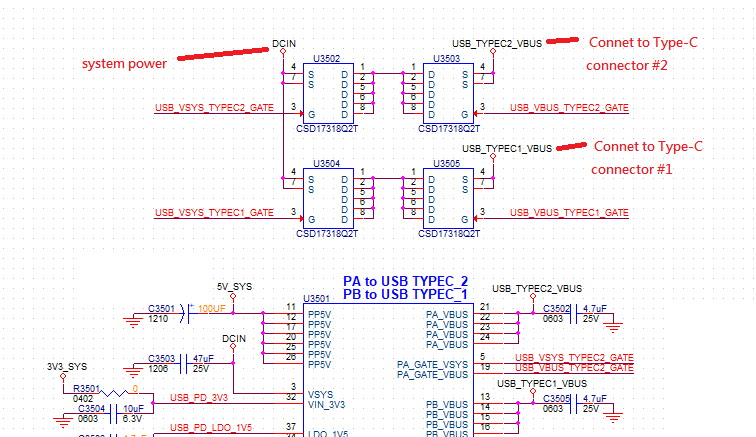756x437 pixels.
Task: Click USB_VBUS_TYPEC1_GATE net label at U3505 gate
Action: coord(569,213)
